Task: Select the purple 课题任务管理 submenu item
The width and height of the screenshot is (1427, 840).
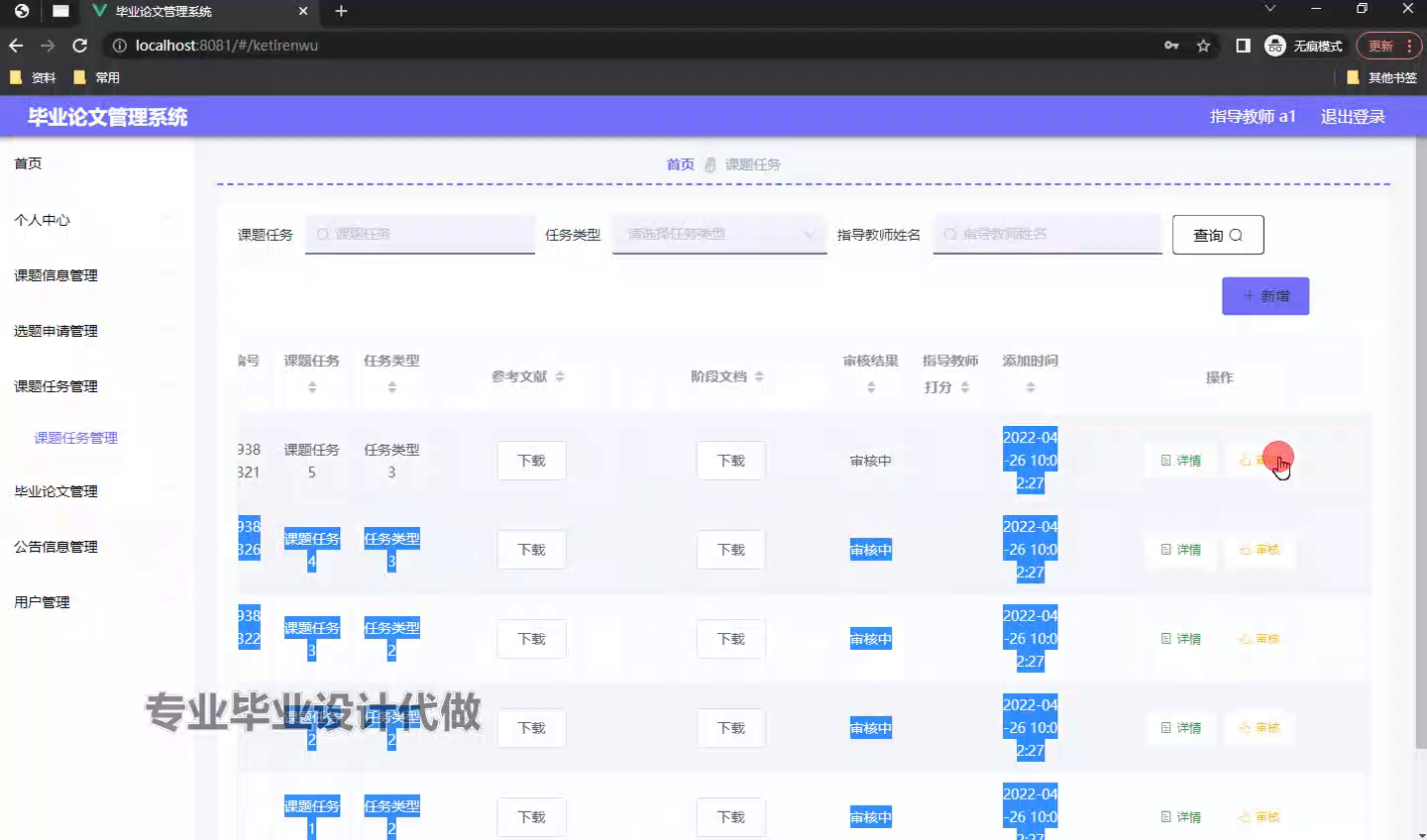Action: pyautogui.click(x=76, y=438)
